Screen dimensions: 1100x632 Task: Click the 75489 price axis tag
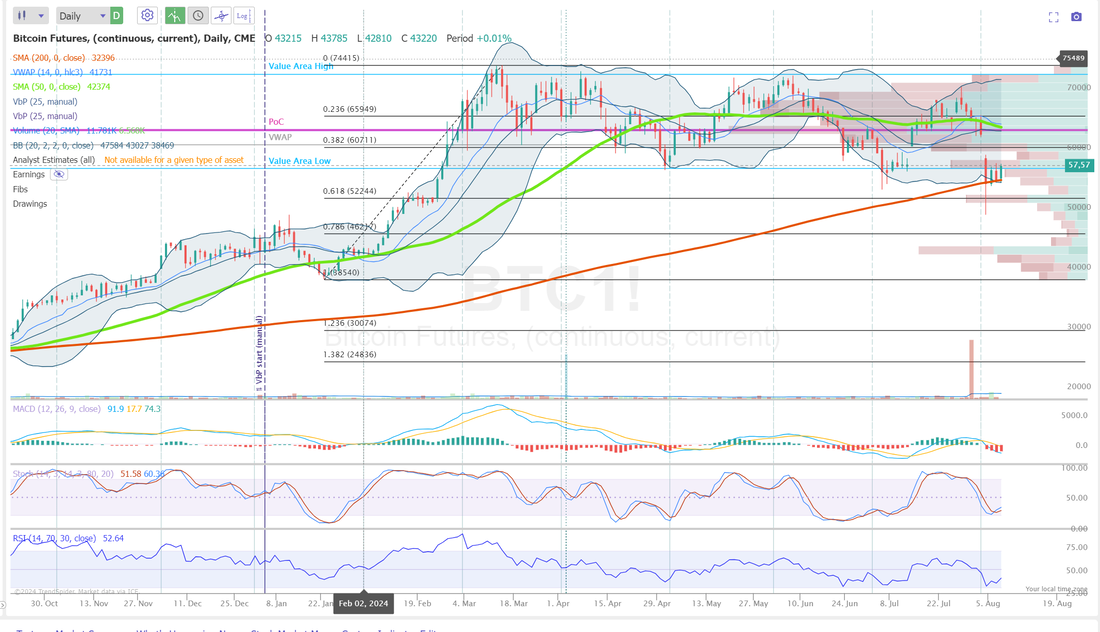[x=1073, y=58]
